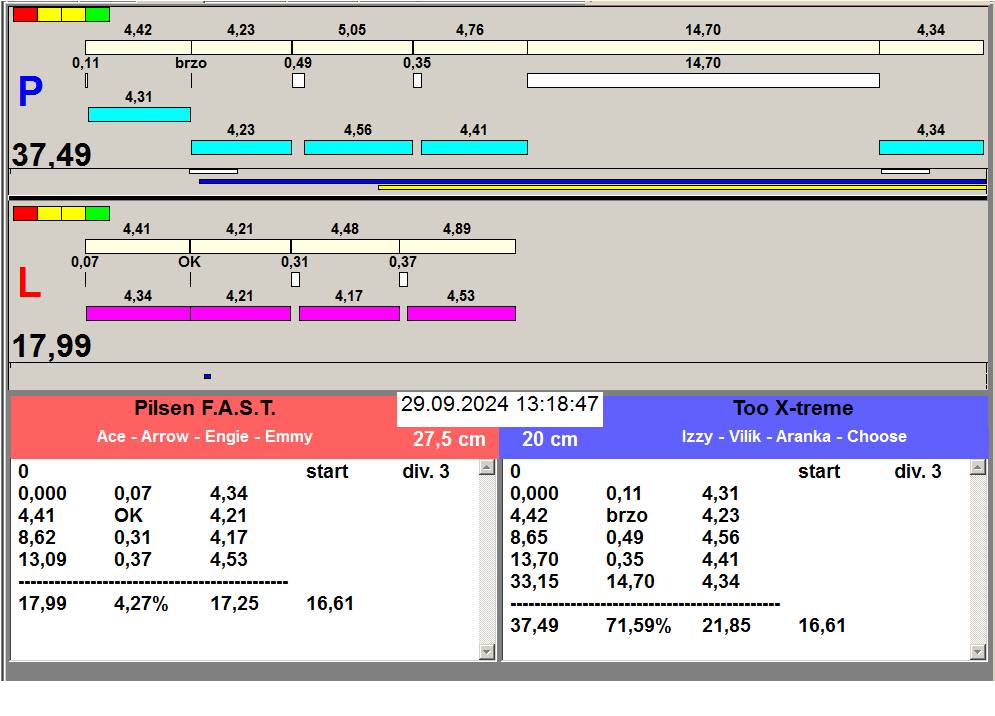Image resolution: width=995 pixels, height=716 pixels.
Task: Click the large 17,99 total time in lane L
Action: click(51, 346)
